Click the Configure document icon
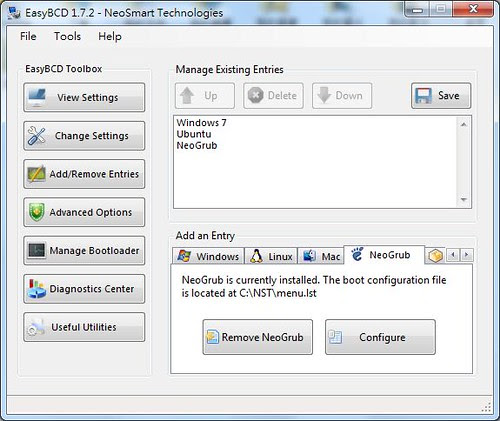 tap(335, 337)
